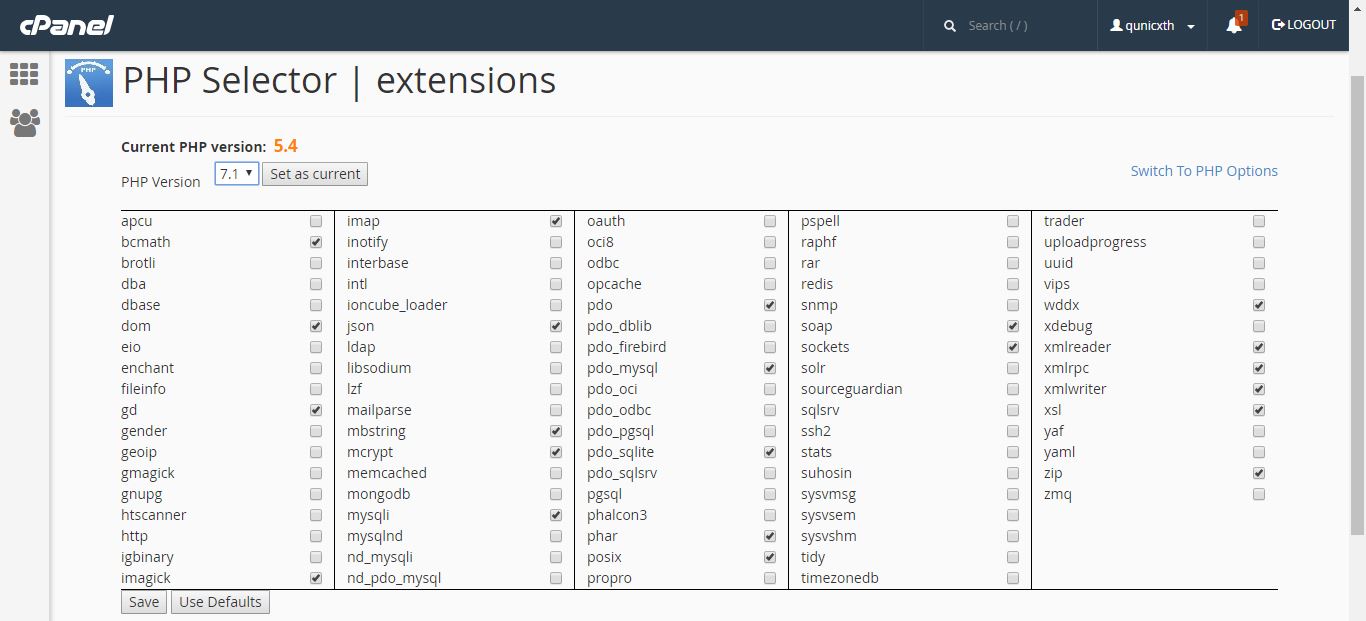The image size is (1366, 621).
Task: Click Set as current button
Action: [x=315, y=174]
